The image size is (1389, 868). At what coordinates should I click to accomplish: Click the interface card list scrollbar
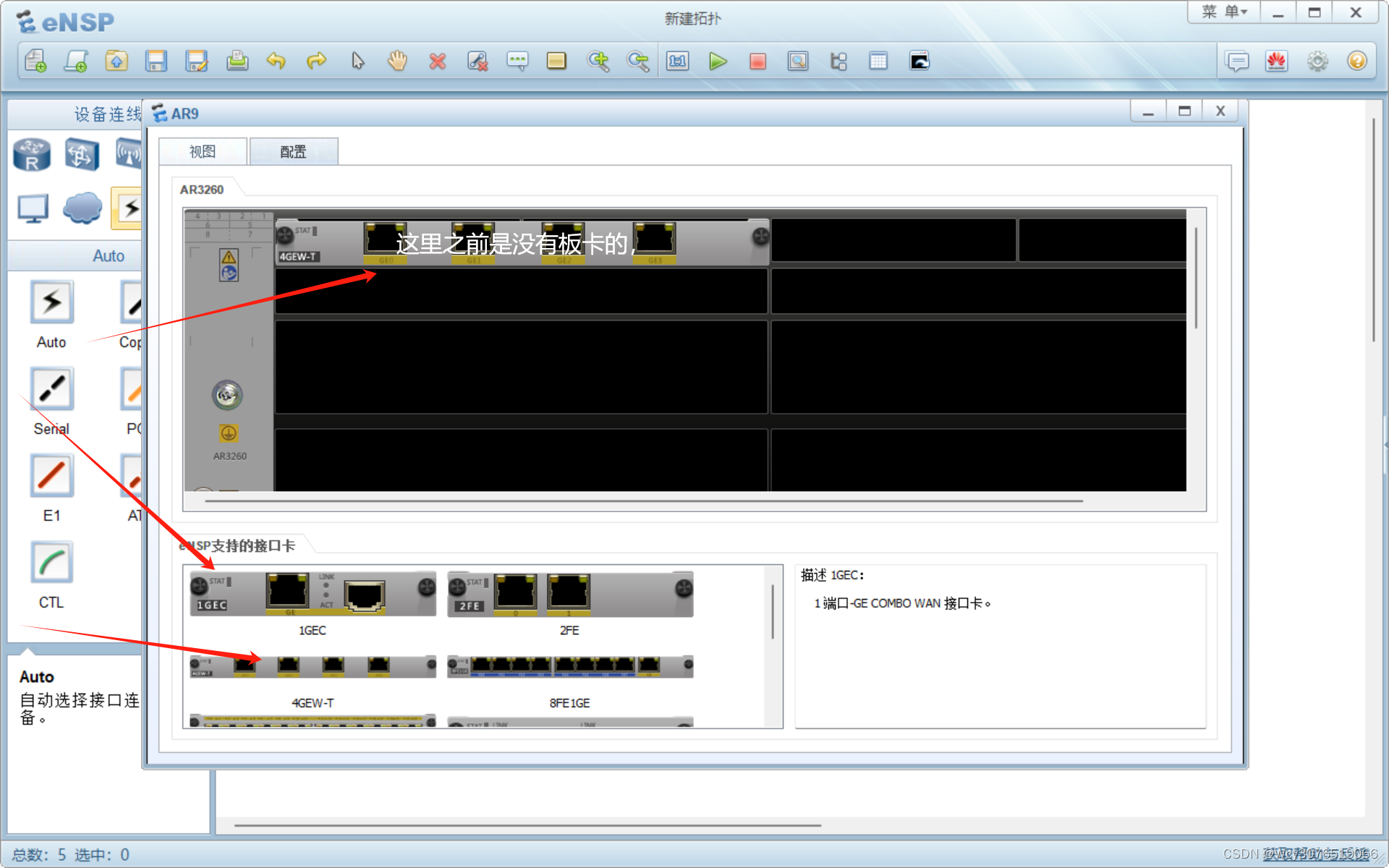tap(773, 612)
